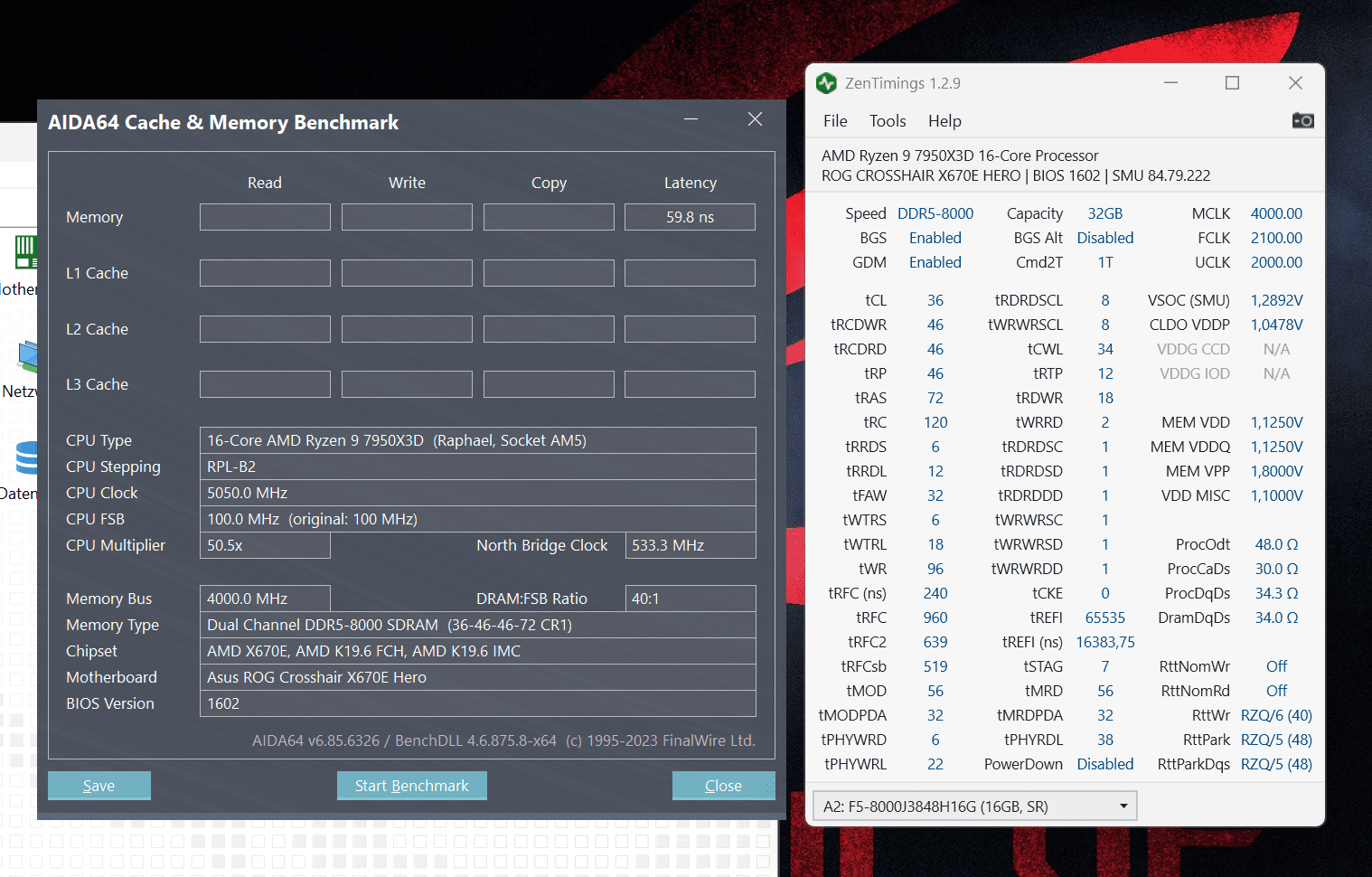Click the GDM Enabled value
The height and width of the screenshot is (877, 1372).
[935, 262]
